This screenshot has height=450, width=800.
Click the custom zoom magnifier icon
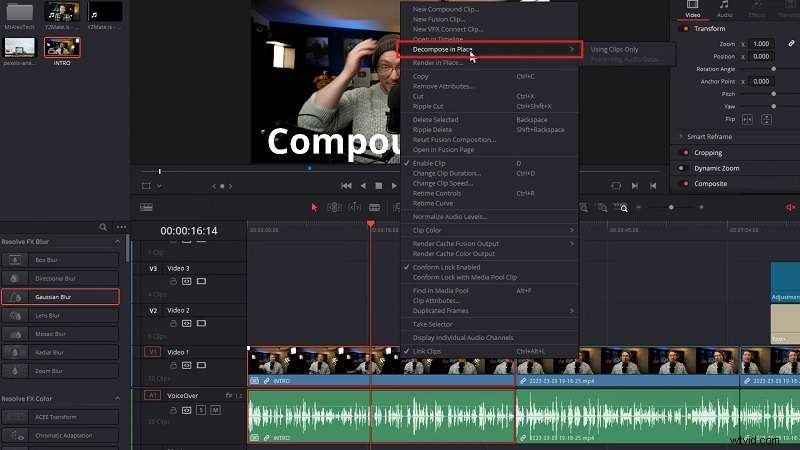pos(621,207)
